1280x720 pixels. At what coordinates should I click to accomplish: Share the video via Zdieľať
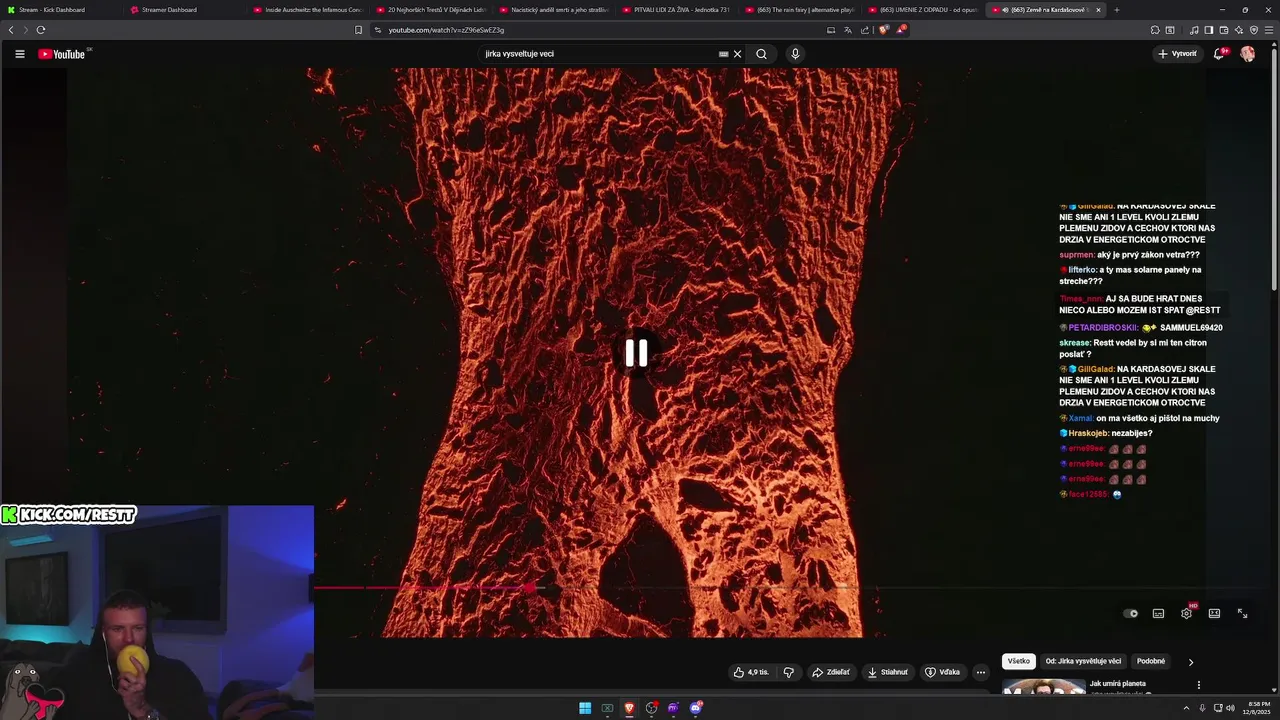[831, 672]
